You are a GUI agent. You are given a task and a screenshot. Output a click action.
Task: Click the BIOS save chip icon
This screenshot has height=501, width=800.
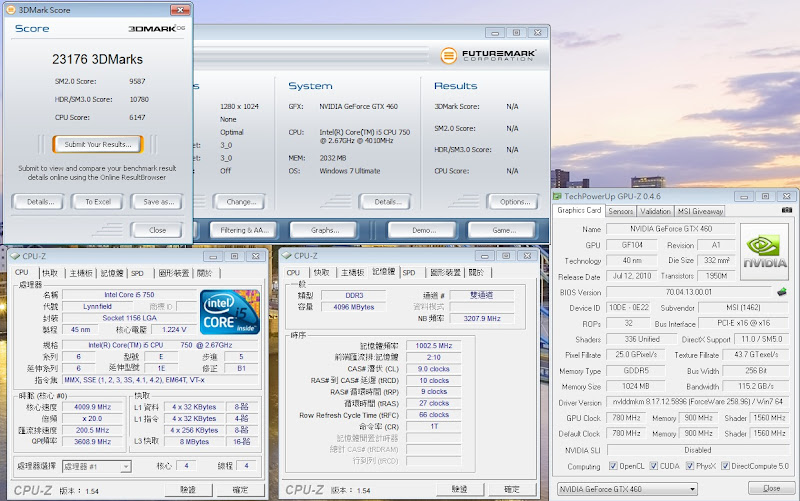tap(781, 291)
